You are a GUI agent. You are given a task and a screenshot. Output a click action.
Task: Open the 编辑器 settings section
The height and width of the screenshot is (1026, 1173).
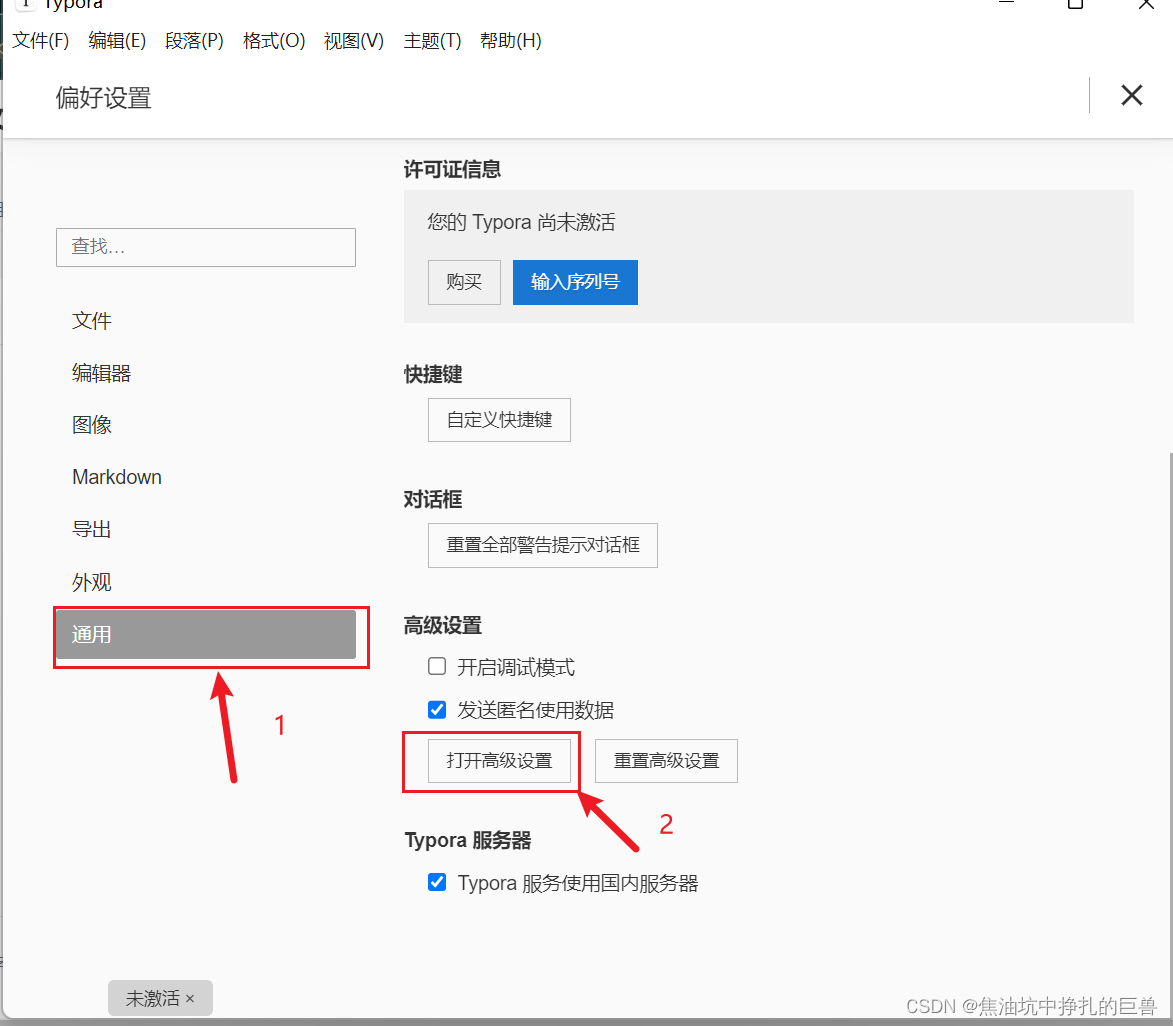coord(103,372)
